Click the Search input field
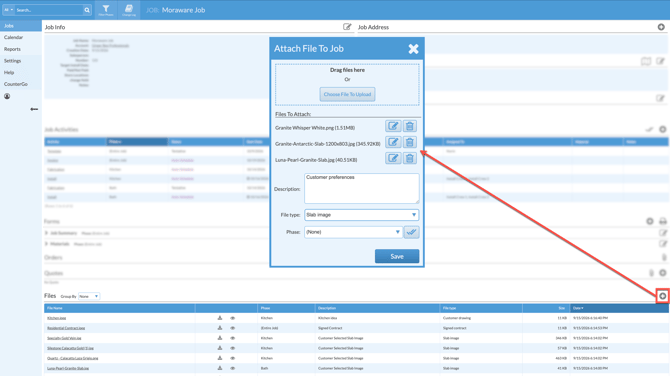 (x=49, y=10)
